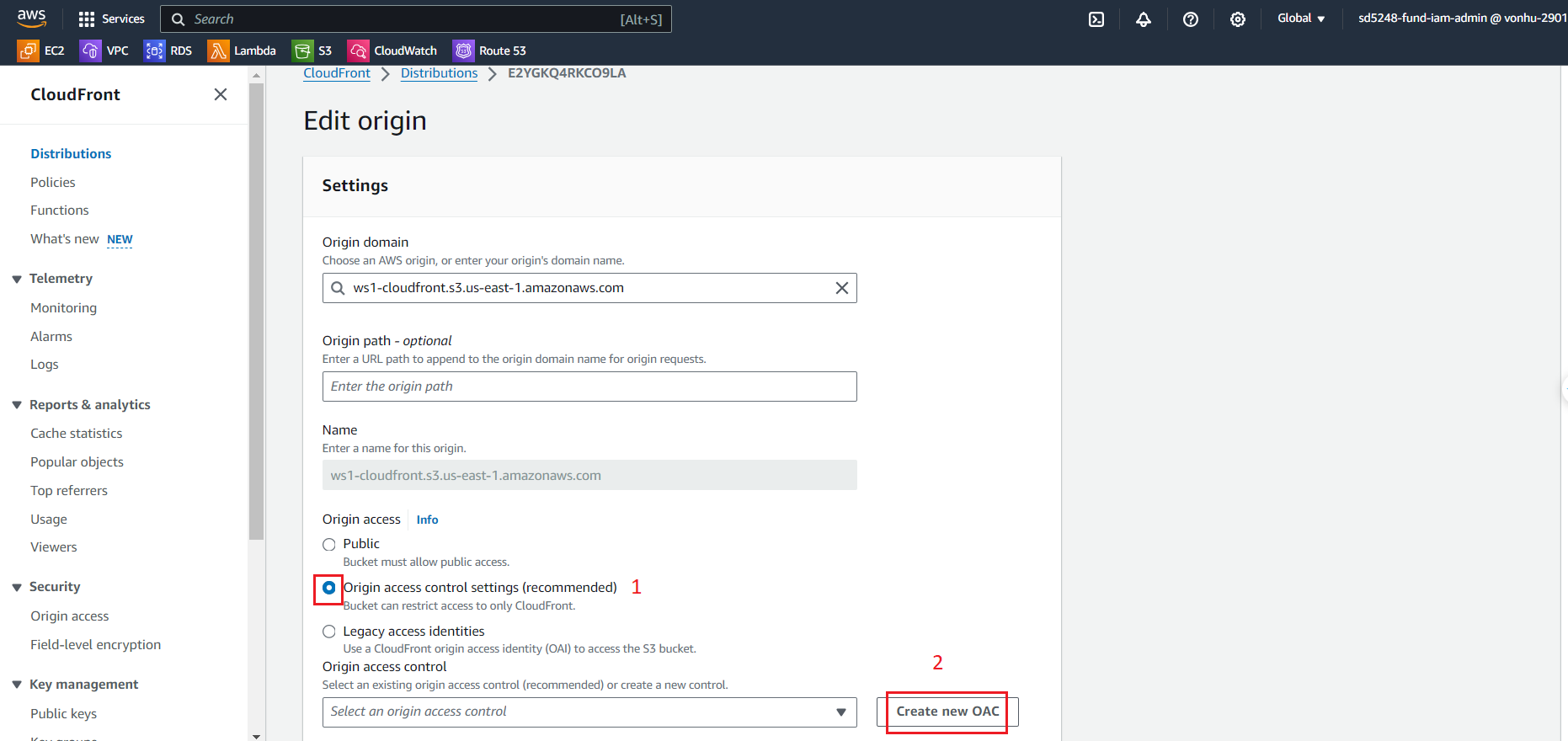The image size is (1568, 741).
Task: Go to the Distributions breadcrumb link
Action: click(x=439, y=73)
